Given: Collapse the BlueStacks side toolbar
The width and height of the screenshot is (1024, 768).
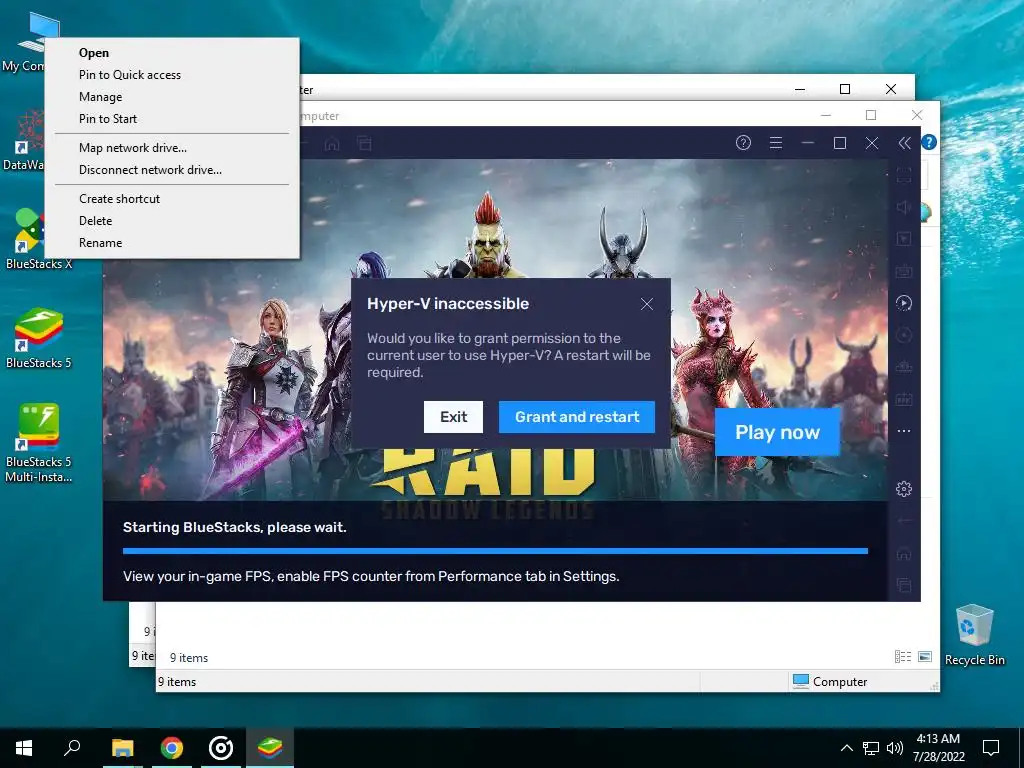Looking at the screenshot, I should point(904,143).
